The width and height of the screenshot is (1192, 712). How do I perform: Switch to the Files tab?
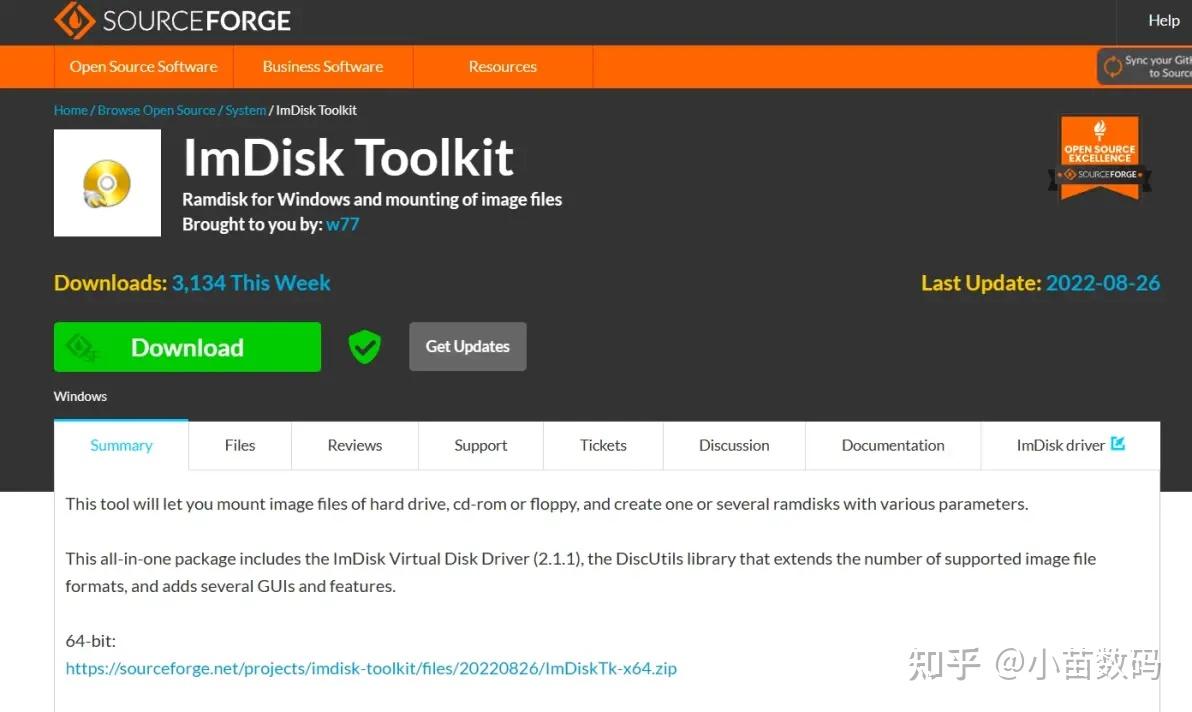[239, 445]
